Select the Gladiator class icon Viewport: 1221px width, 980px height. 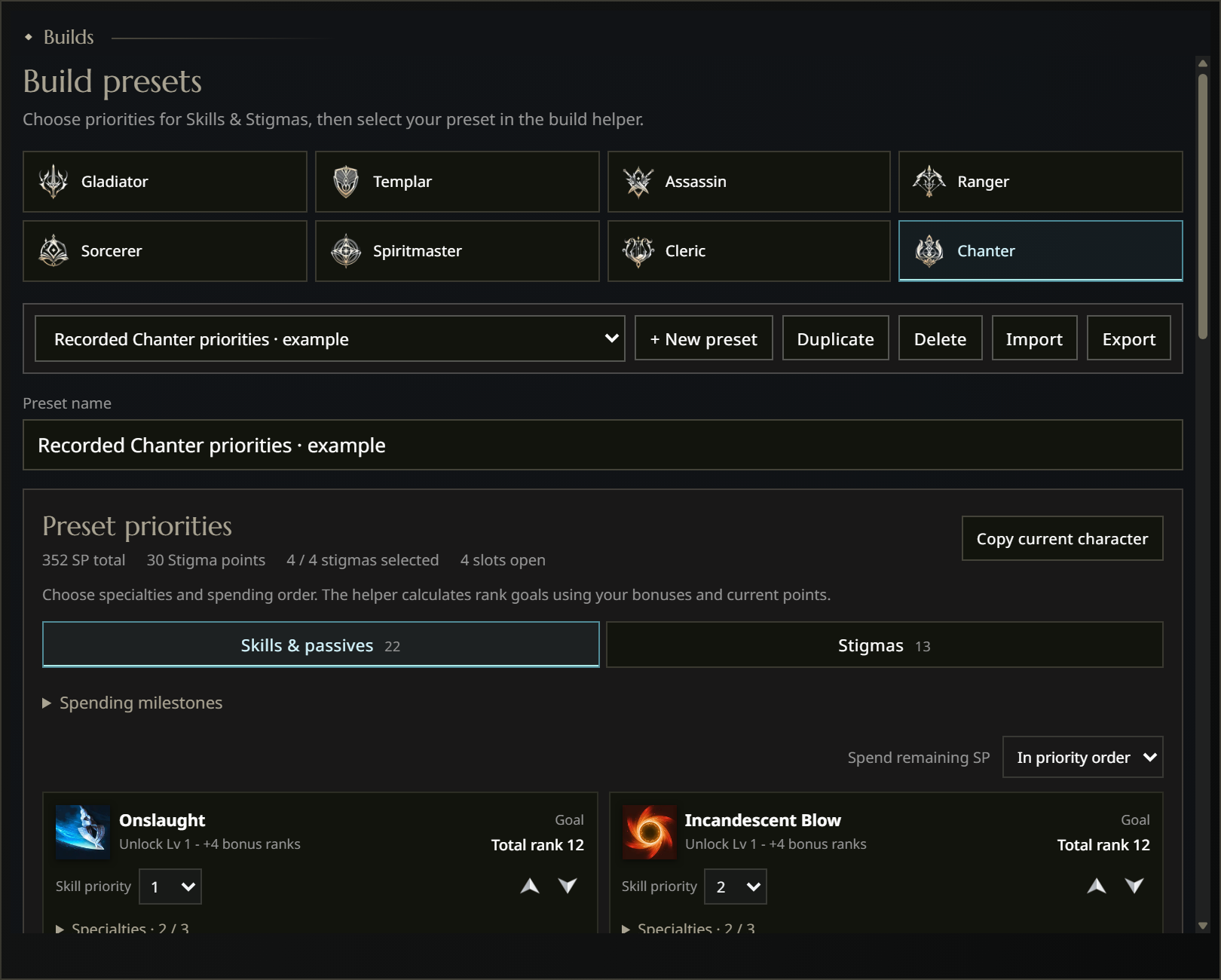pos(54,182)
